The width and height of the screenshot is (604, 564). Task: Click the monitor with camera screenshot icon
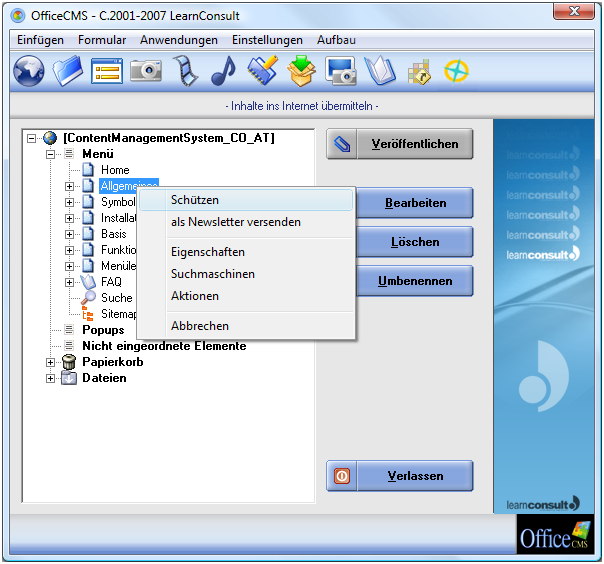(x=341, y=71)
